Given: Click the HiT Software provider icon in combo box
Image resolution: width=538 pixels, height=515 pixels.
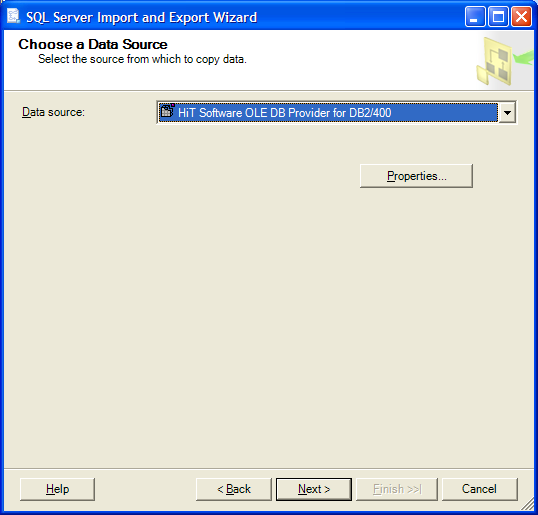Looking at the screenshot, I should [167, 111].
